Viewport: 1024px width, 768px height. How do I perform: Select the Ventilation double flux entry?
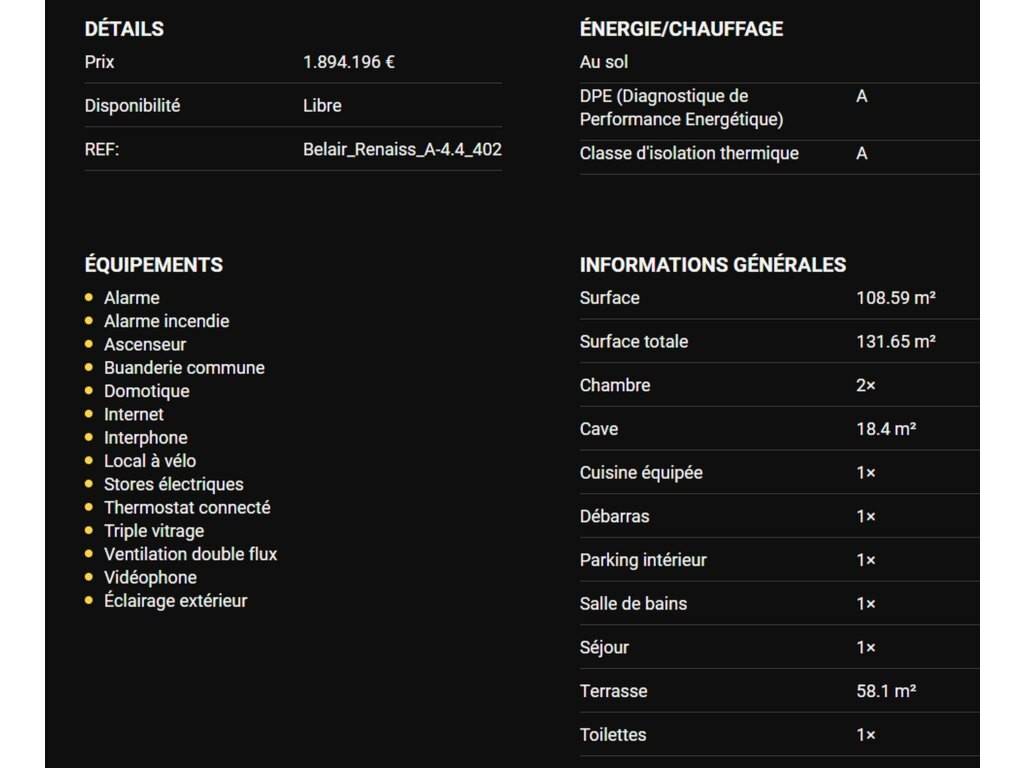190,554
